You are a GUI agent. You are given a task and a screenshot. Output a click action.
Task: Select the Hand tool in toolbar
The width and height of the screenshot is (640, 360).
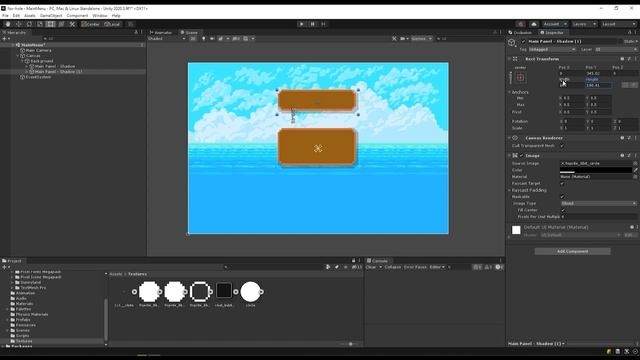[8, 24]
